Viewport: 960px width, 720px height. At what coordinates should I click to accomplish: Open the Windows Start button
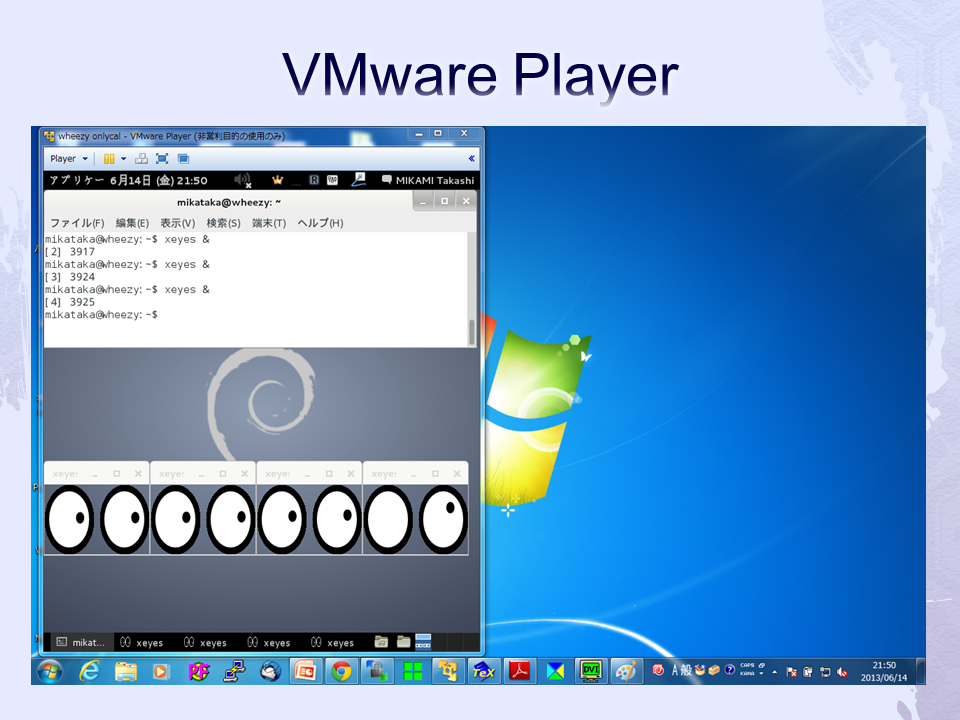50,672
